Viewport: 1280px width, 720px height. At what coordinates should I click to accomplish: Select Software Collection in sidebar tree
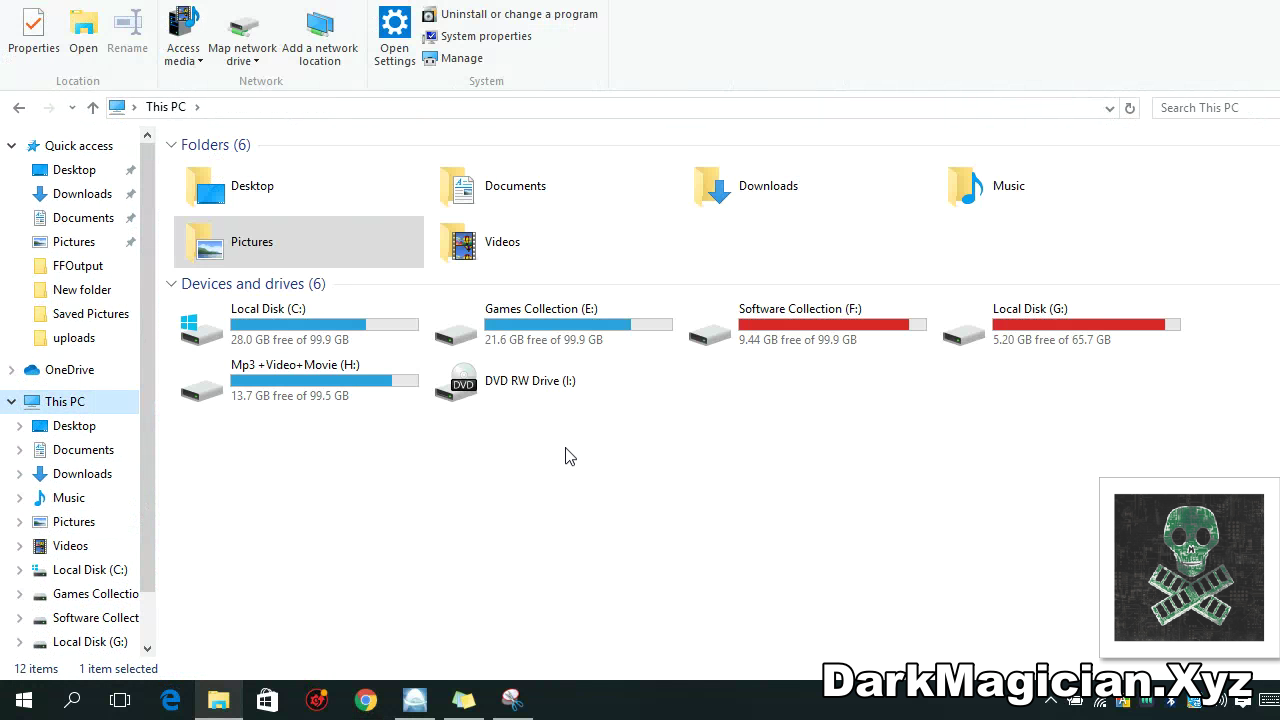[95, 618]
